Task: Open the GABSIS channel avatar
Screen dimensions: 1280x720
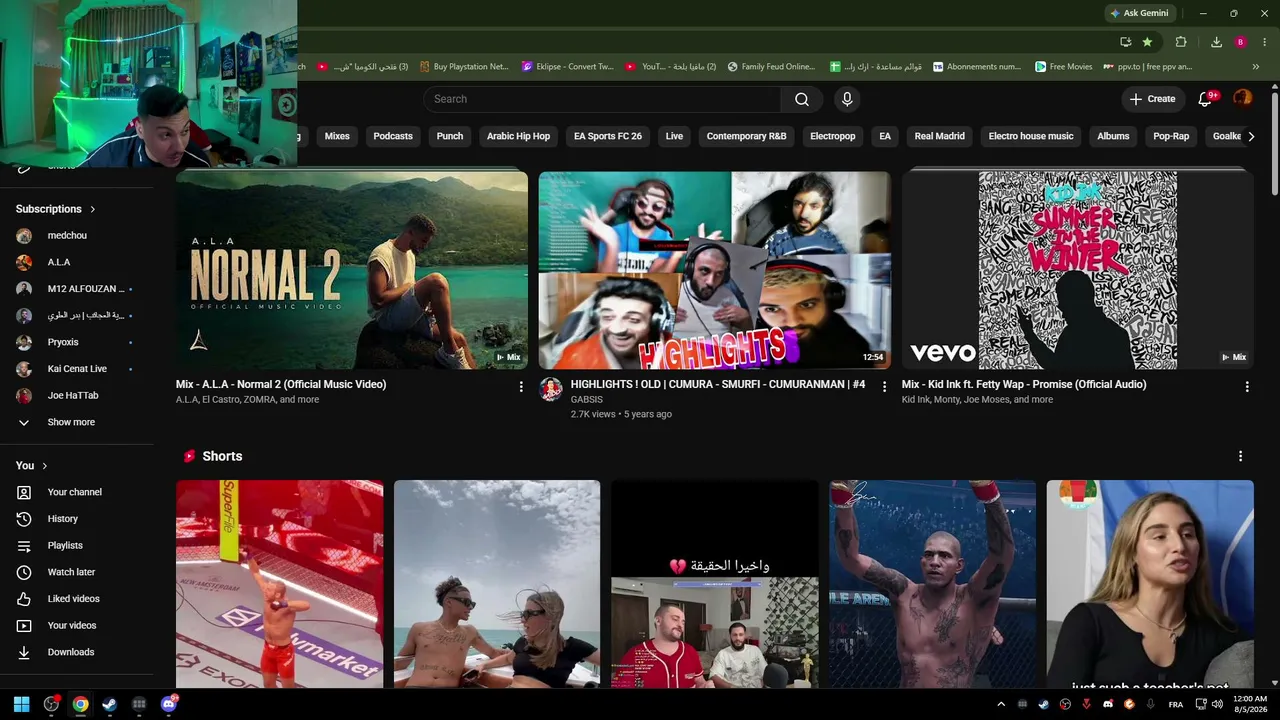Action: [551, 389]
